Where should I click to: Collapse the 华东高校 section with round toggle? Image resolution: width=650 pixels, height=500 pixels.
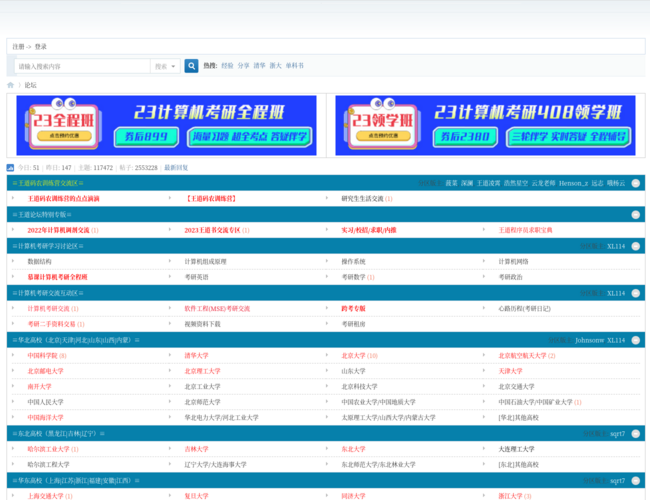[635, 481]
